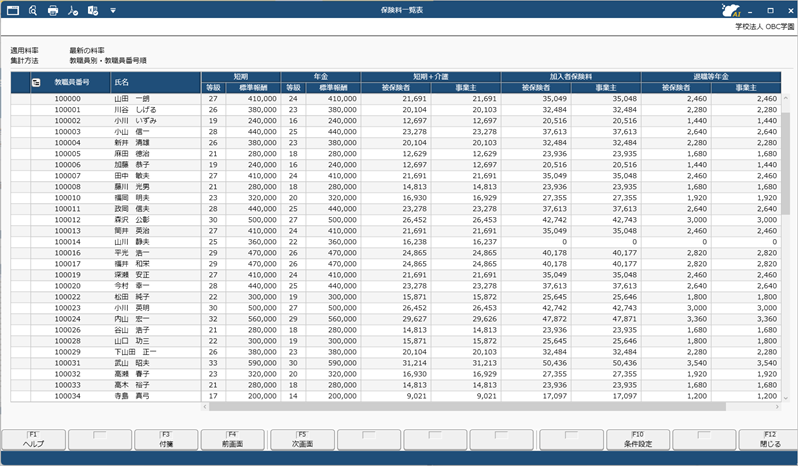Click the printer icon to print
The width and height of the screenshot is (798, 466).
point(53,10)
